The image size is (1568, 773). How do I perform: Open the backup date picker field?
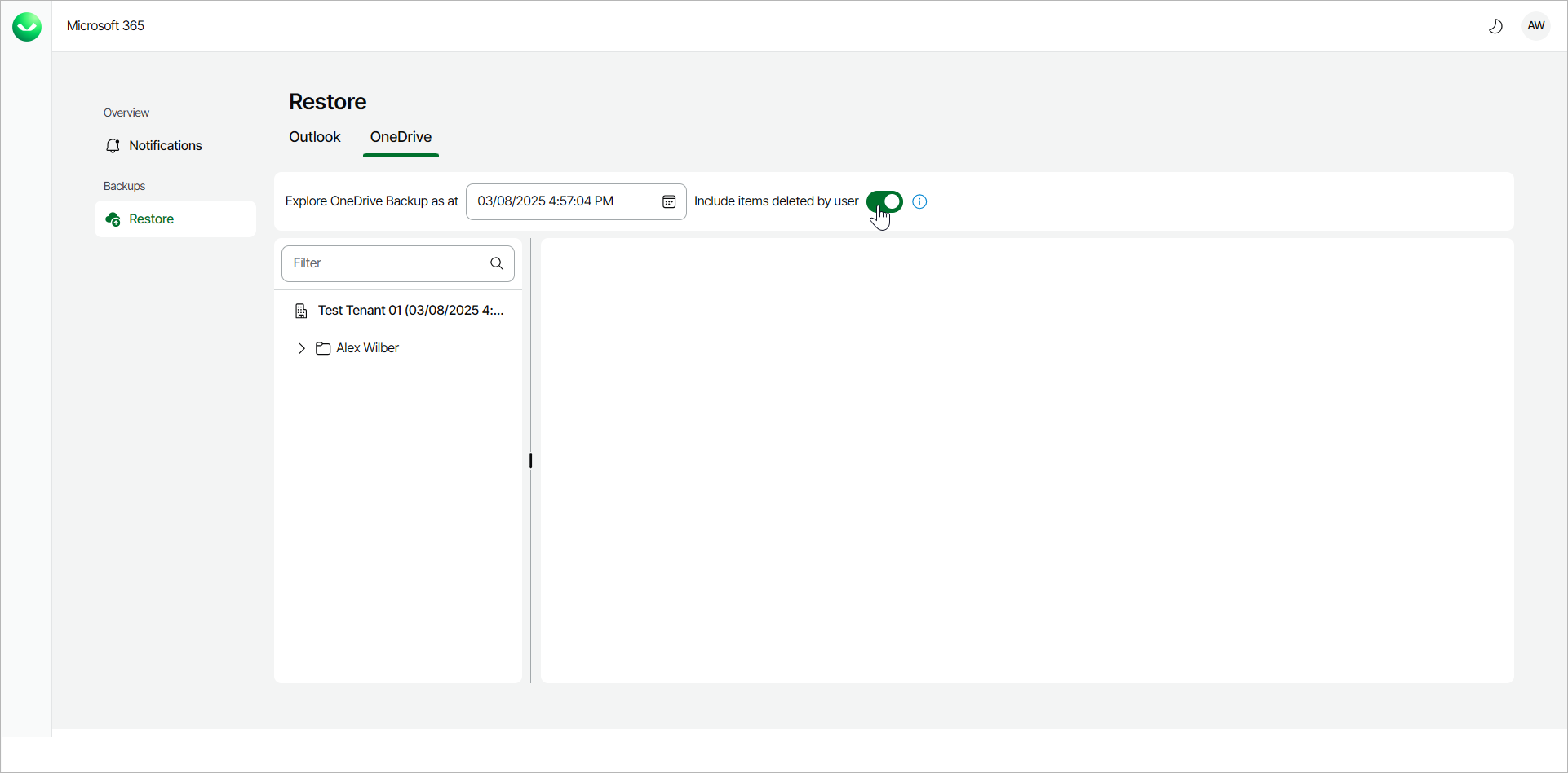[x=563, y=201]
